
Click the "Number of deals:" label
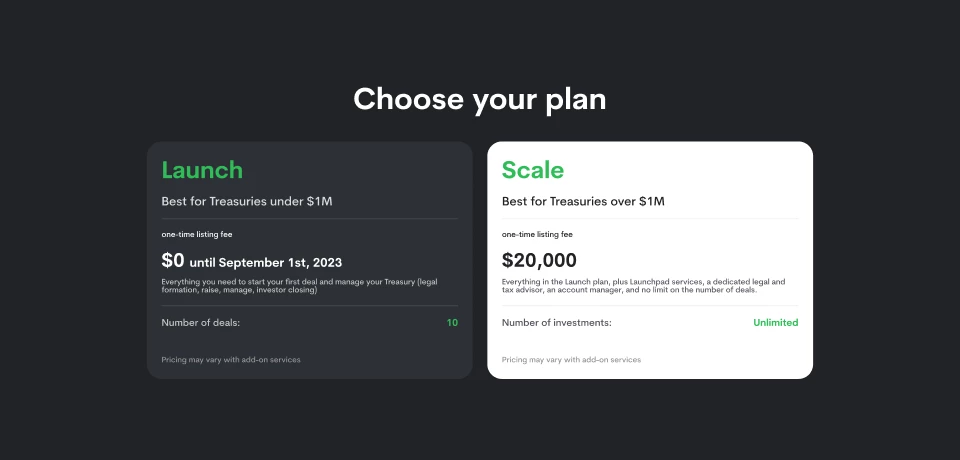click(201, 323)
